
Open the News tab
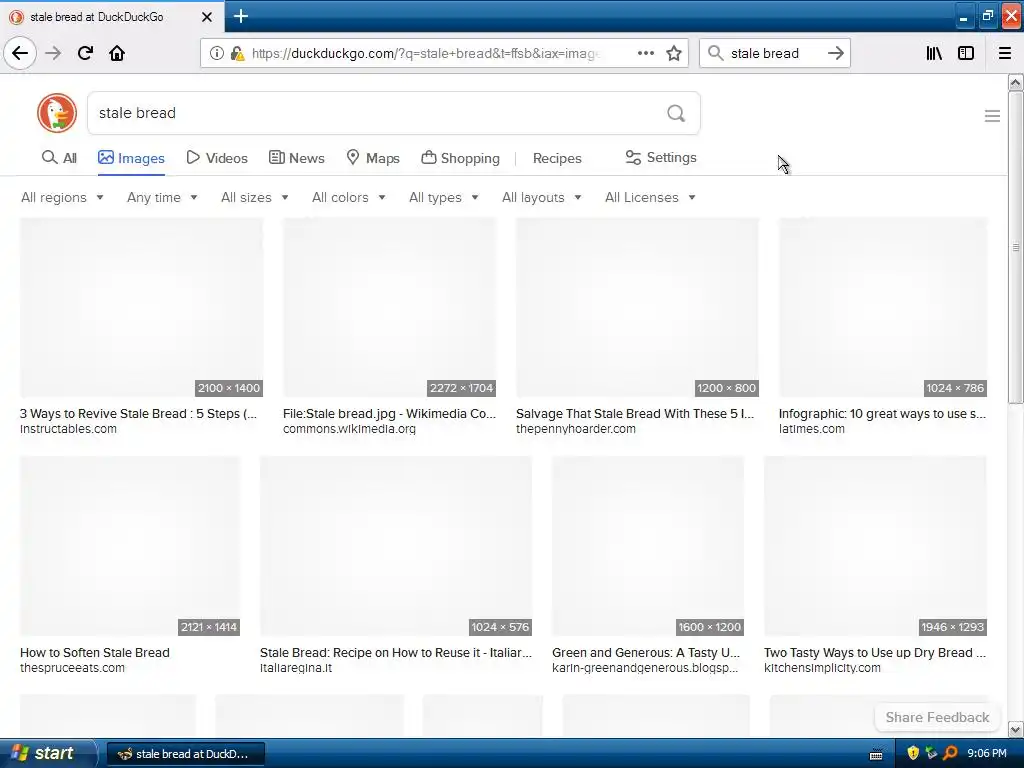296,158
